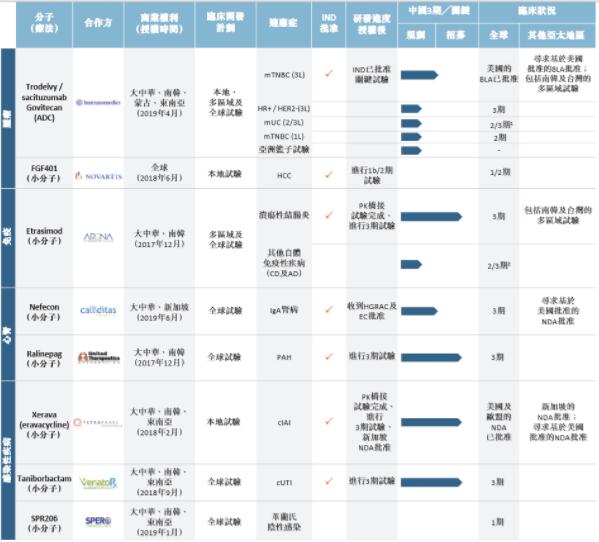Image resolution: width=599 pixels, height=542 pixels.
Task: Select the 其他亞太地區 column header
Action: (x=556, y=36)
